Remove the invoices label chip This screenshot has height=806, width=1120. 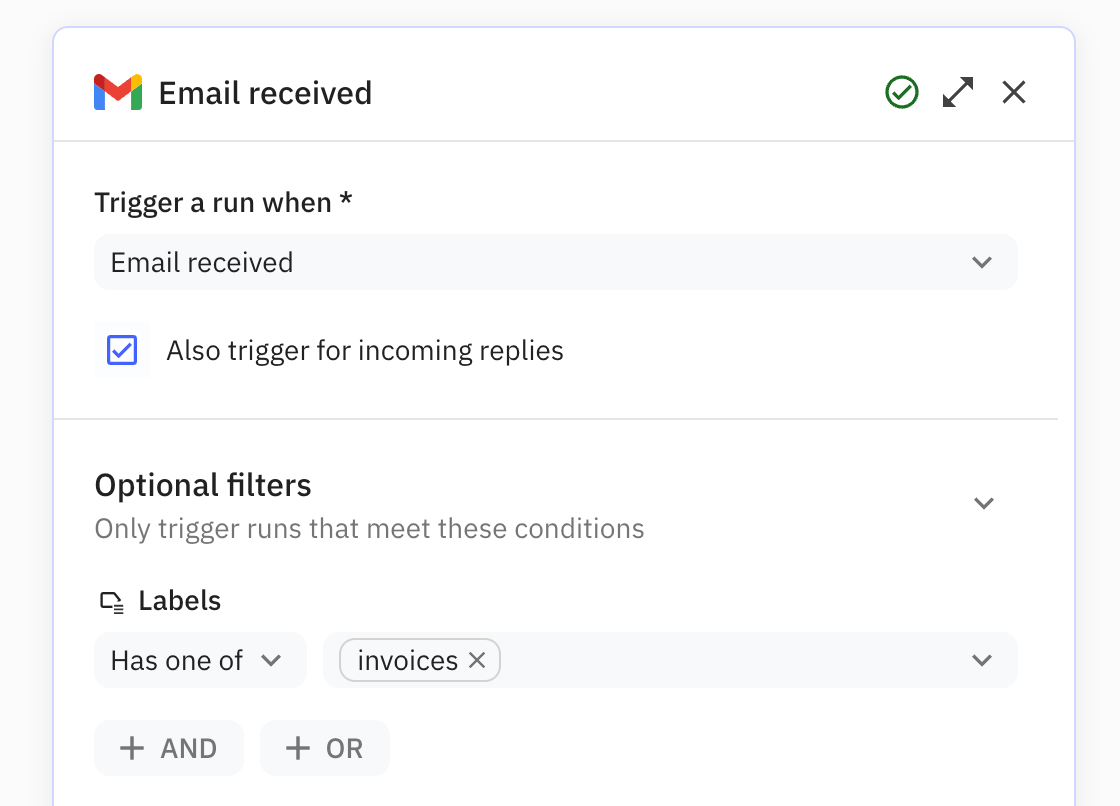coord(477,661)
